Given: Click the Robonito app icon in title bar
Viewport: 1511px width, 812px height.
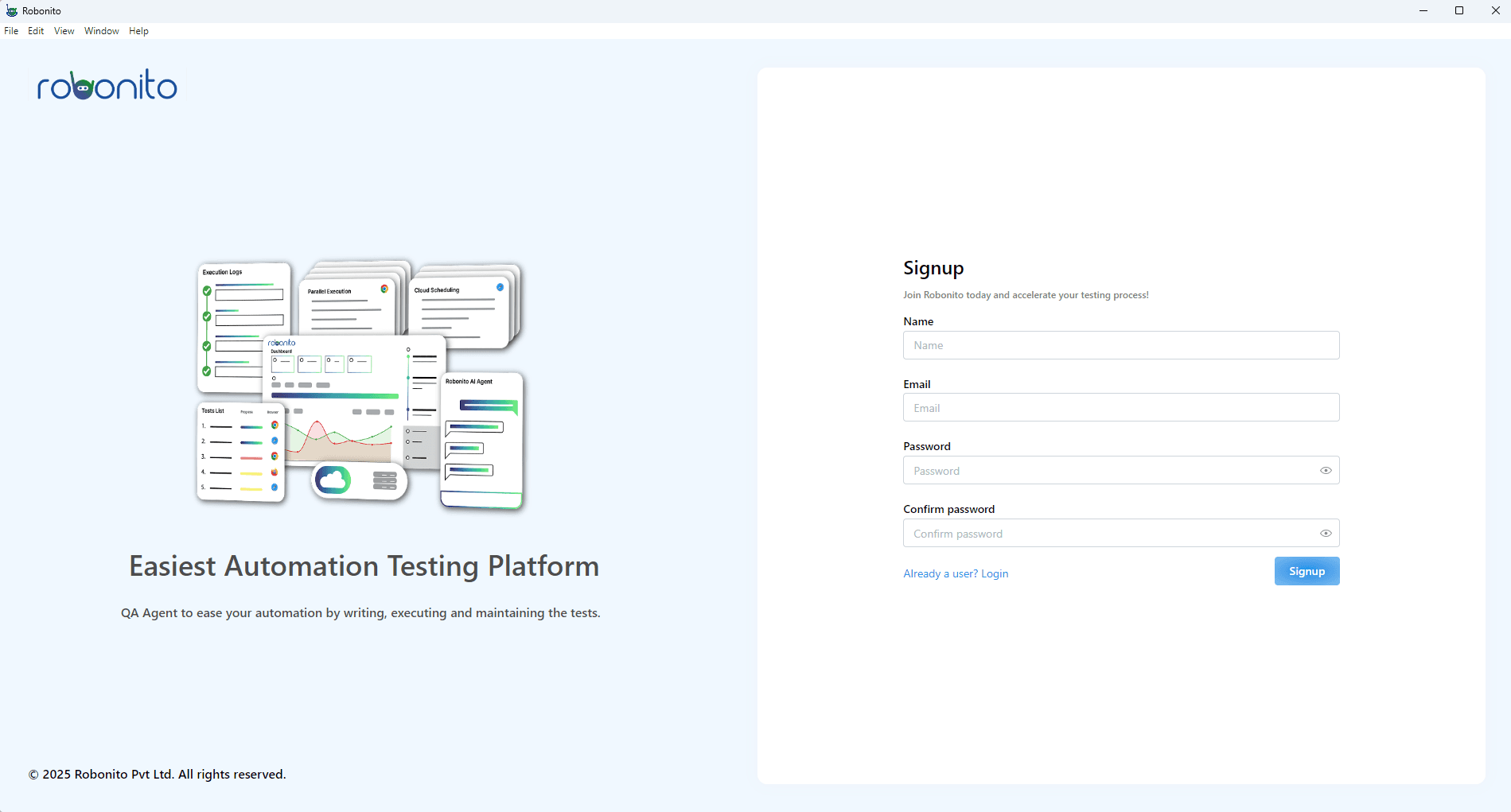Looking at the screenshot, I should pyautogui.click(x=11, y=11).
